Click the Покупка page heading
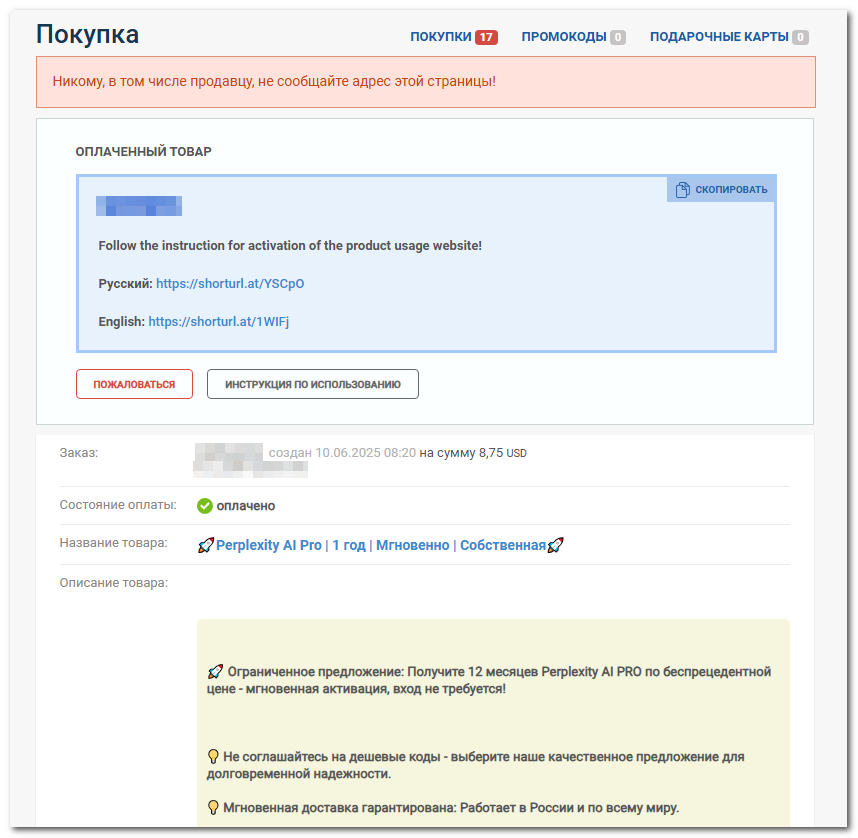This screenshot has width=858, height=838. (88, 34)
